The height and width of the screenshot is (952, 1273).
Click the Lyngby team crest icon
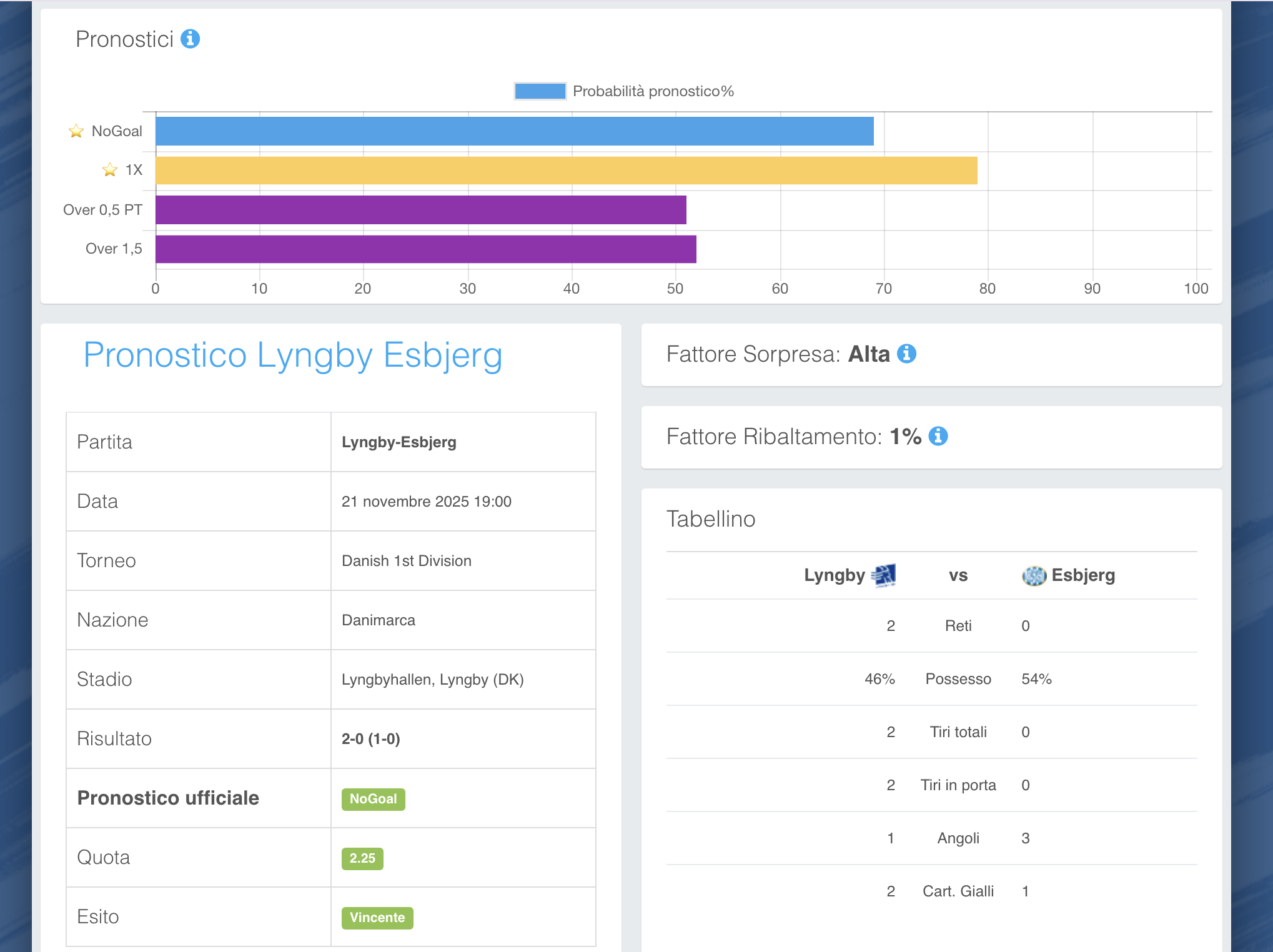[884, 575]
